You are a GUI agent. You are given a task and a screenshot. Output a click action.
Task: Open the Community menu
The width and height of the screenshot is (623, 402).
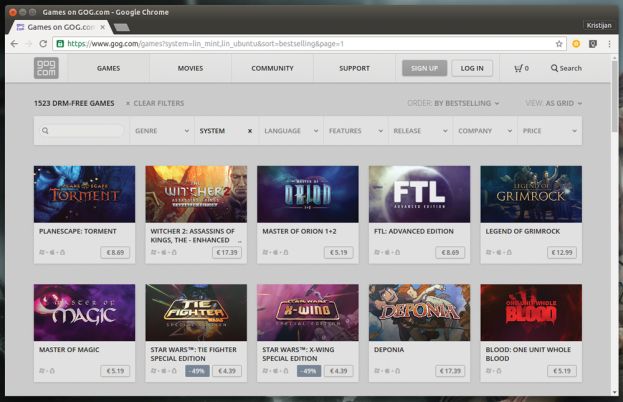(x=272, y=68)
